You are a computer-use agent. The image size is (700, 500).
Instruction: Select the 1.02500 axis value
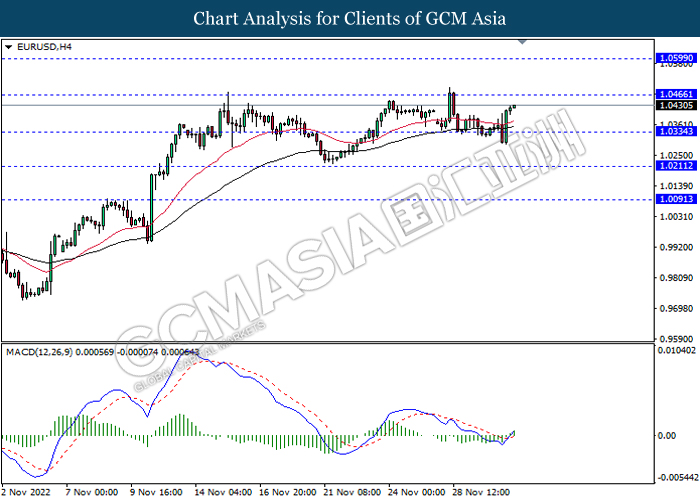click(676, 155)
